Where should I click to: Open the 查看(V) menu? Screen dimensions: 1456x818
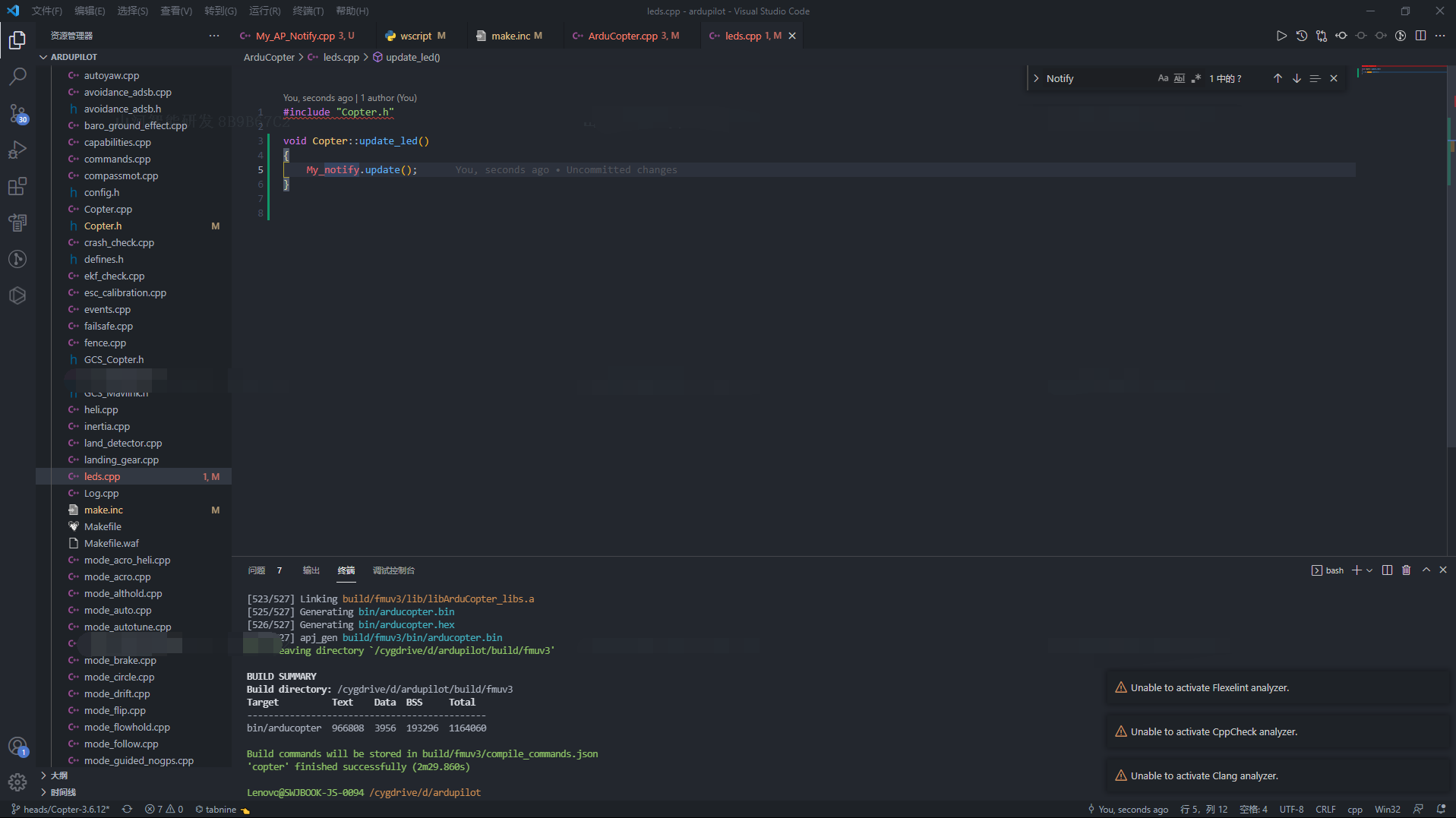(176, 11)
